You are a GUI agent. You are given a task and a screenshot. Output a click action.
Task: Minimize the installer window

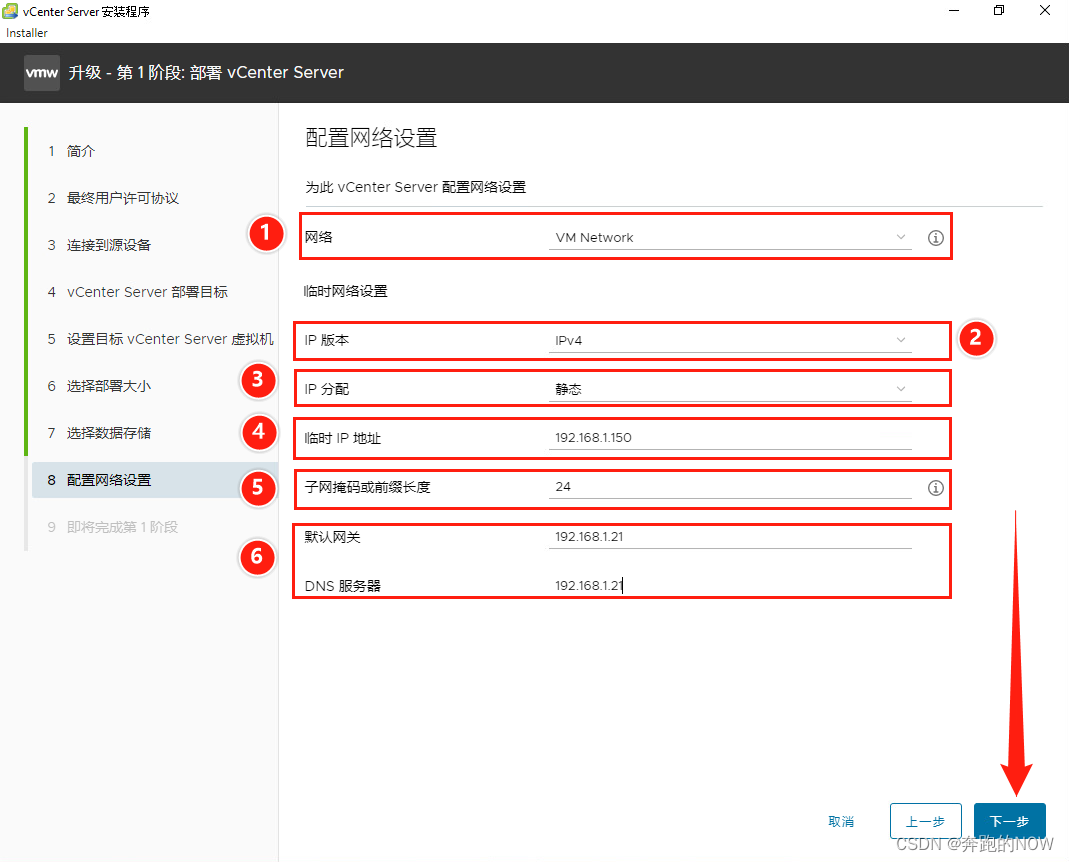tap(954, 10)
